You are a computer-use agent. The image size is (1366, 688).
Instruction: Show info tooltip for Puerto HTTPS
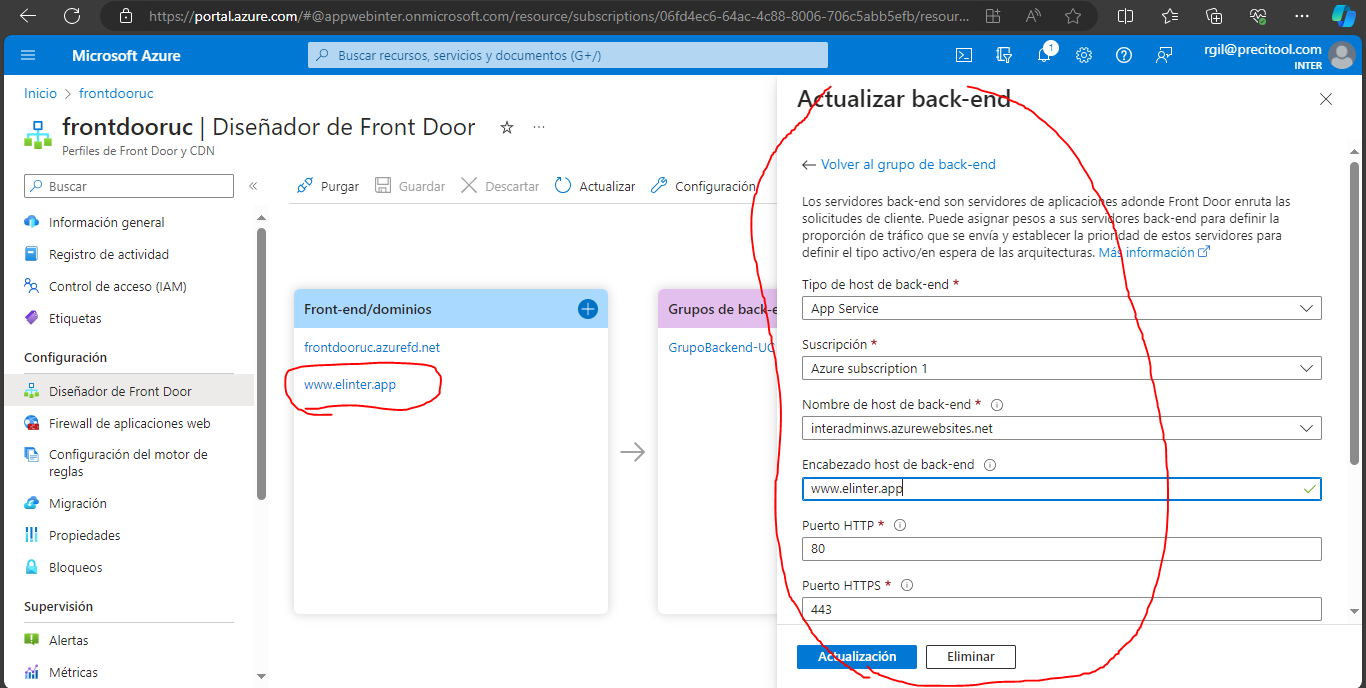[907, 585]
